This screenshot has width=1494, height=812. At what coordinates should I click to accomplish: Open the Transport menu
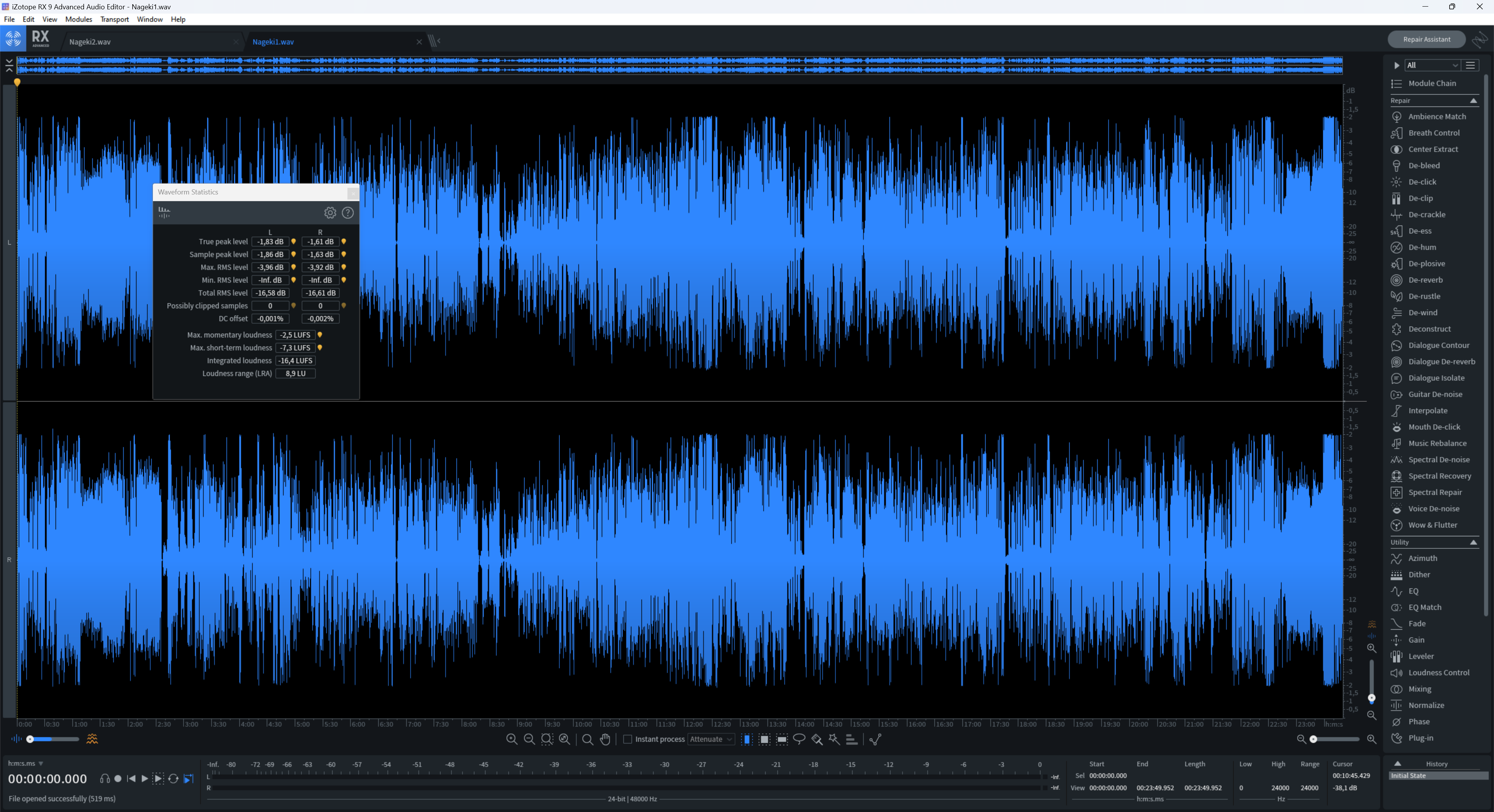coord(114,19)
